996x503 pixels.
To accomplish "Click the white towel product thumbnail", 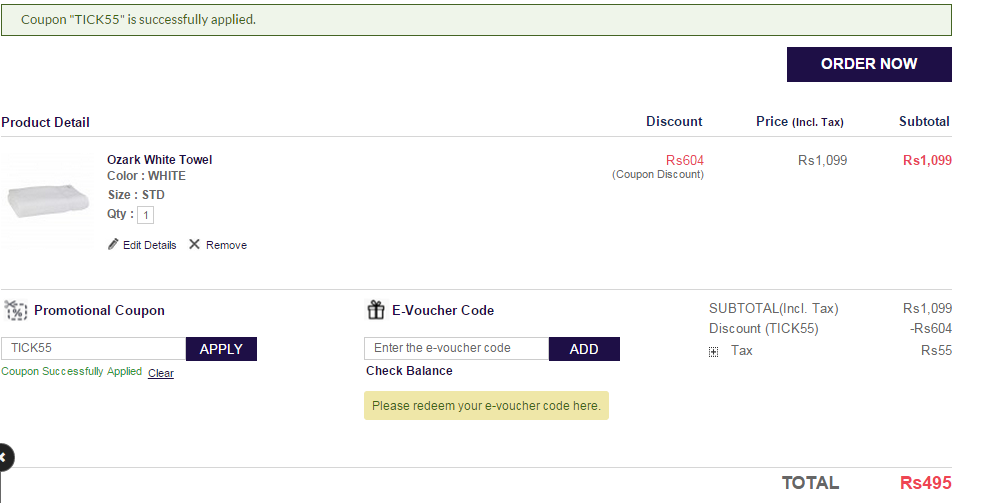I will point(47,200).
